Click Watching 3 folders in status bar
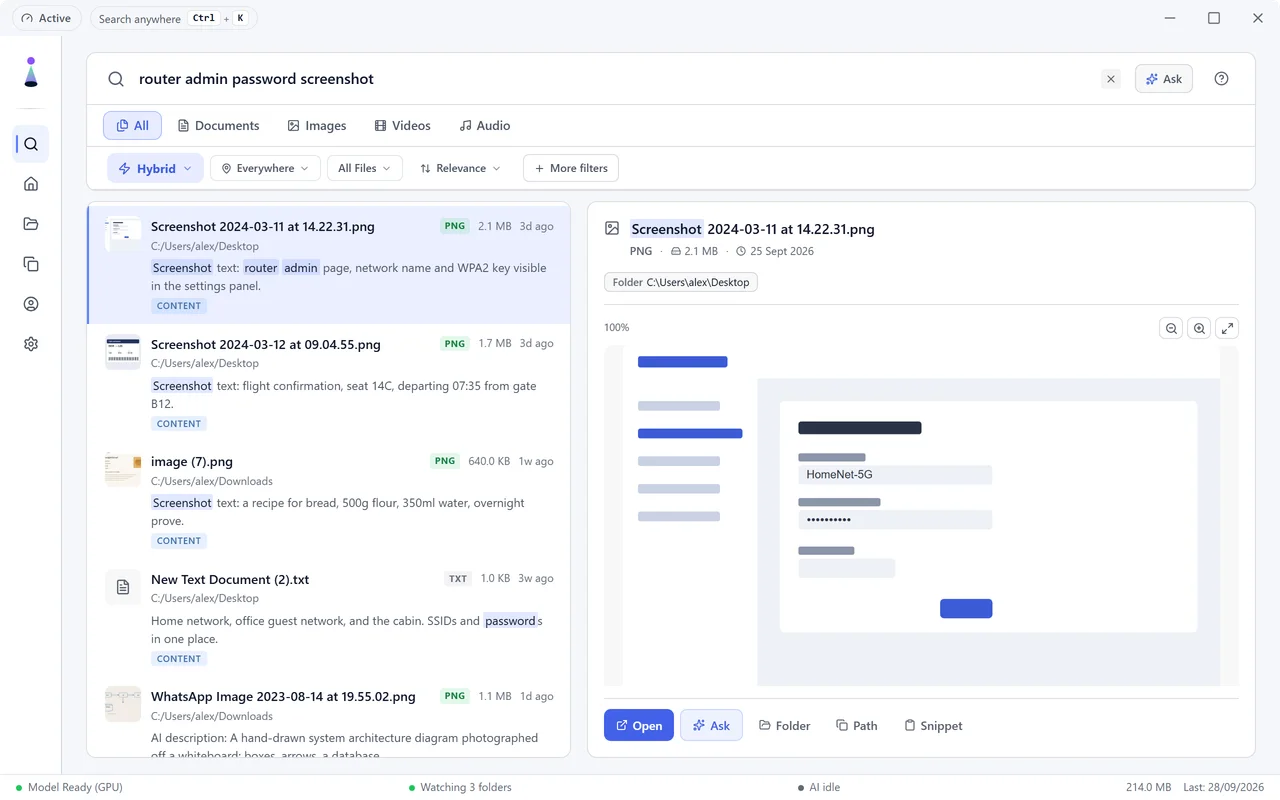The image size is (1280, 800). pyautogui.click(x=460, y=787)
